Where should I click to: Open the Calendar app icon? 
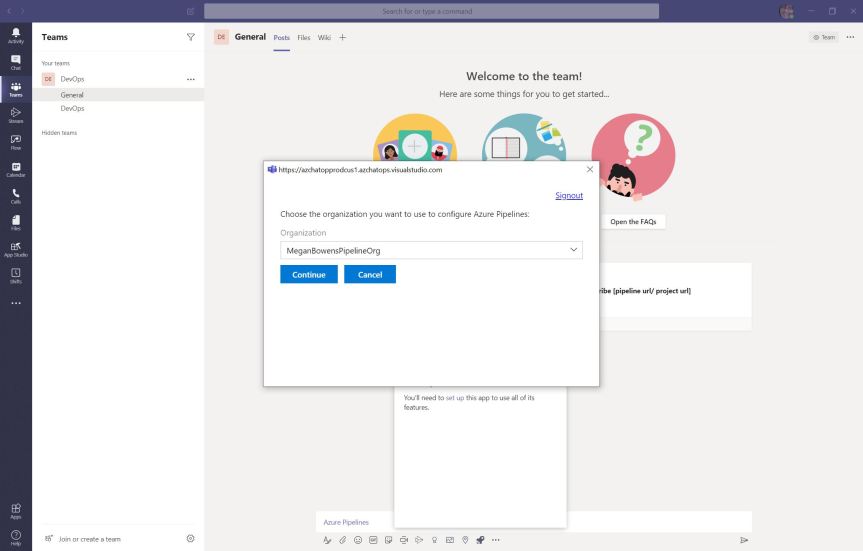pos(15,168)
